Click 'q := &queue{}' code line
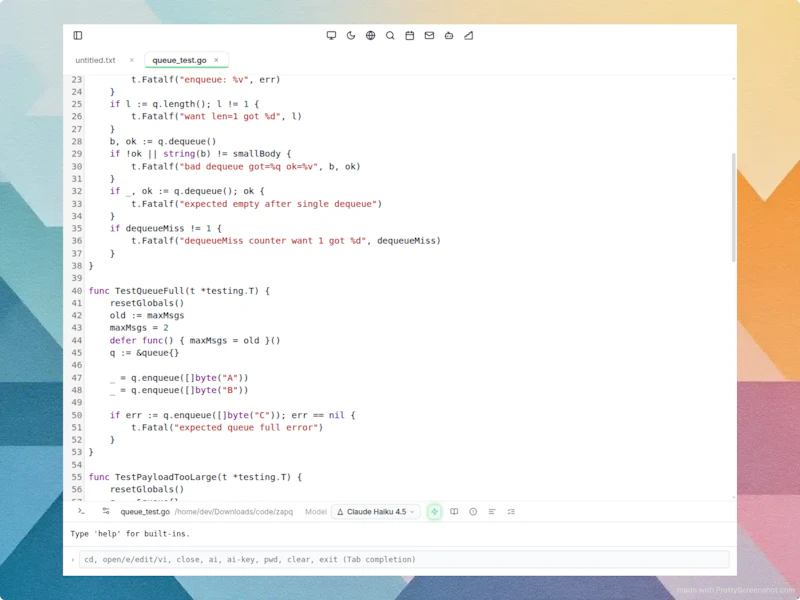Image resolution: width=800 pixels, height=600 pixels. (144, 353)
